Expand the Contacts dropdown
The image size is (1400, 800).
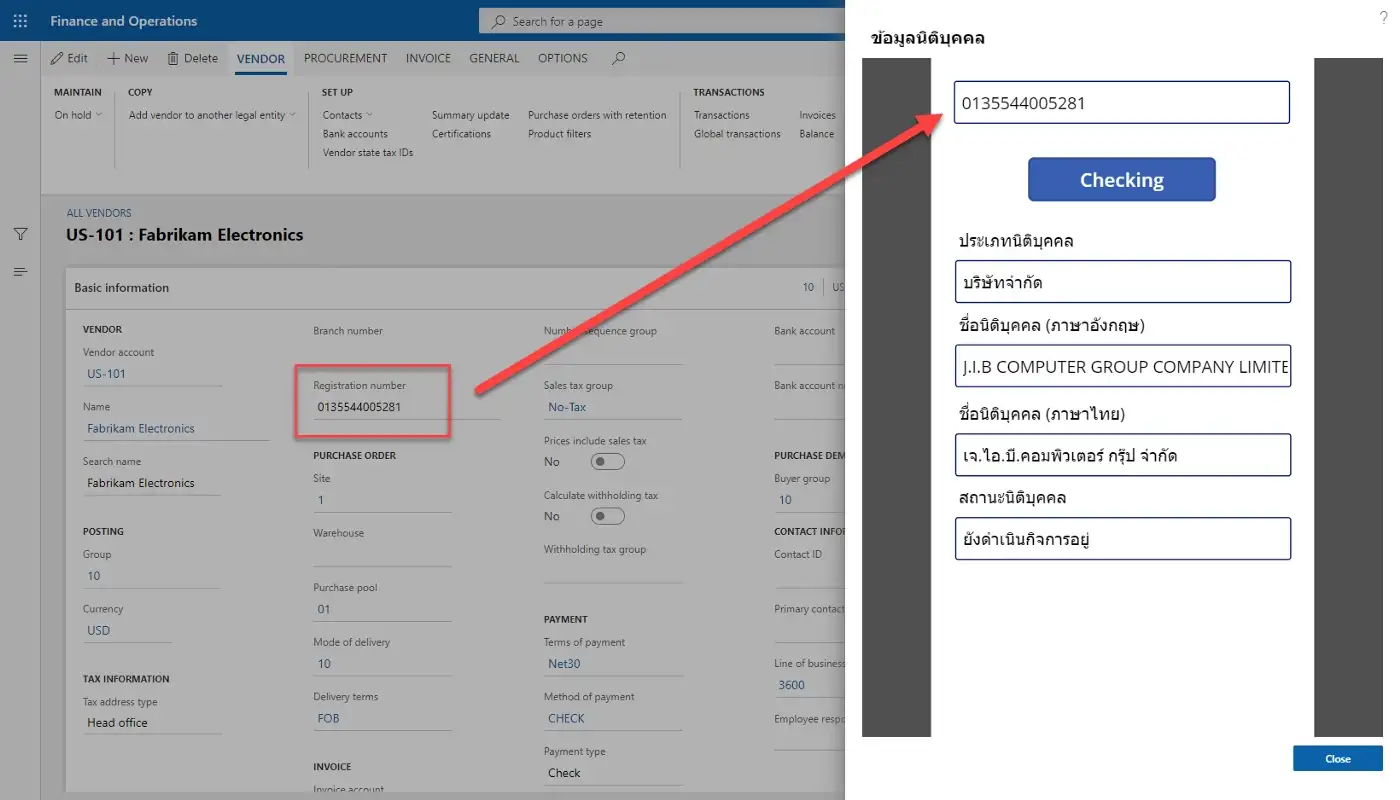click(347, 115)
